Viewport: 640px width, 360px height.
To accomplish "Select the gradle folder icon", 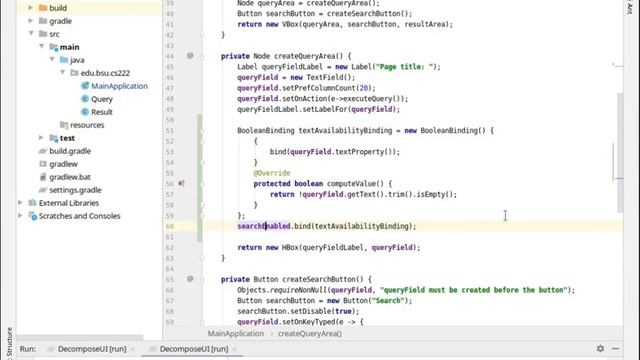I will pos(43,21).
